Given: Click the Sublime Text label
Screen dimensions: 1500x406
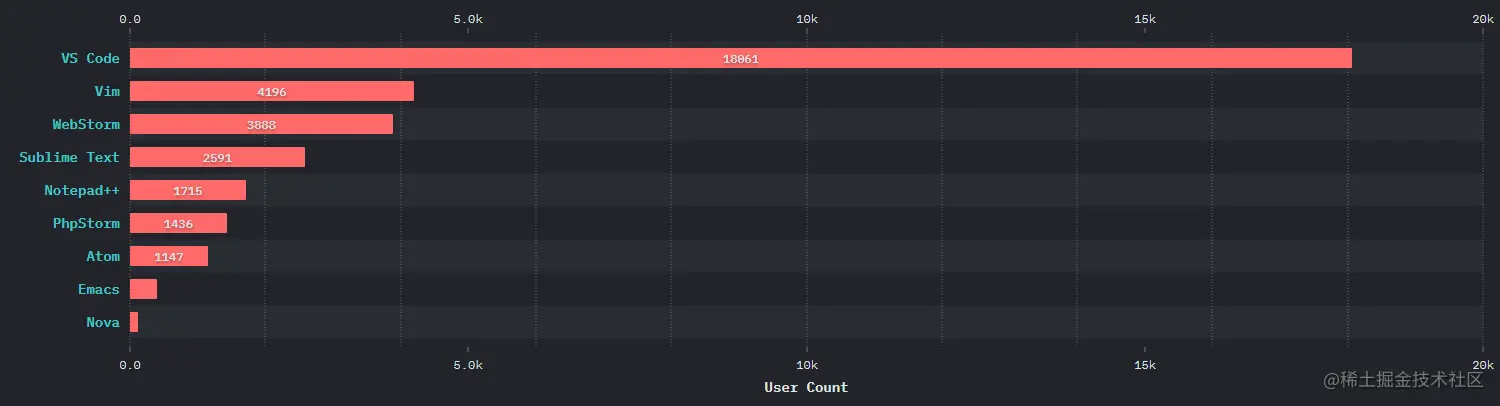Looking at the screenshot, I should (x=69, y=157).
